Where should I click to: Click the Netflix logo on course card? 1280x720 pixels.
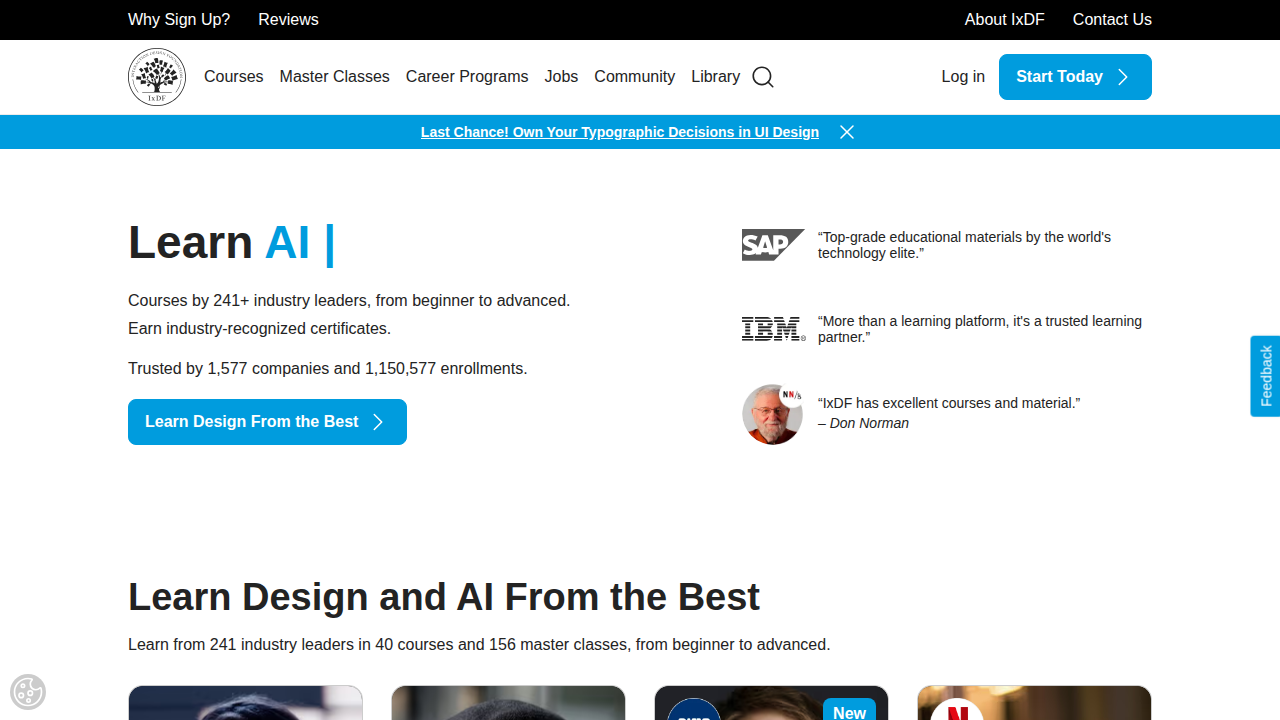[x=957, y=709]
